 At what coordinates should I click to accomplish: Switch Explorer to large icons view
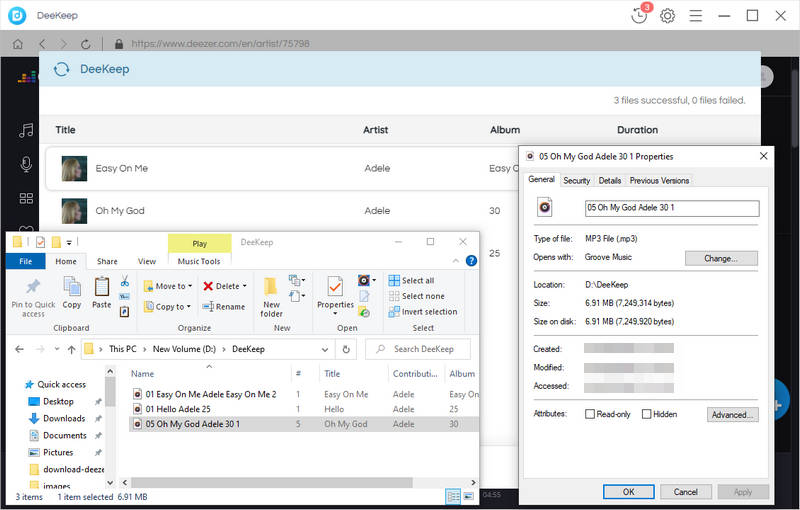click(468, 496)
